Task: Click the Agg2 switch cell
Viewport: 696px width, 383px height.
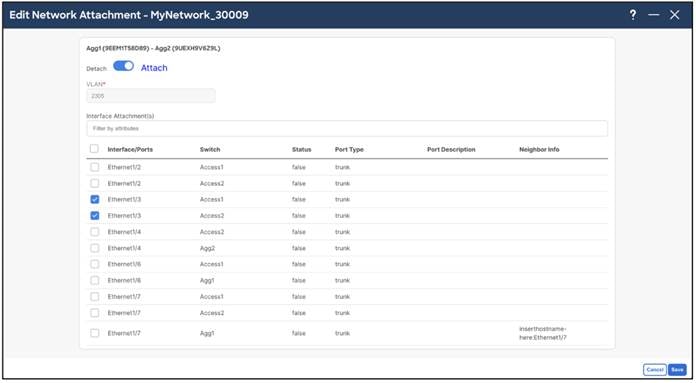Action: click(207, 248)
